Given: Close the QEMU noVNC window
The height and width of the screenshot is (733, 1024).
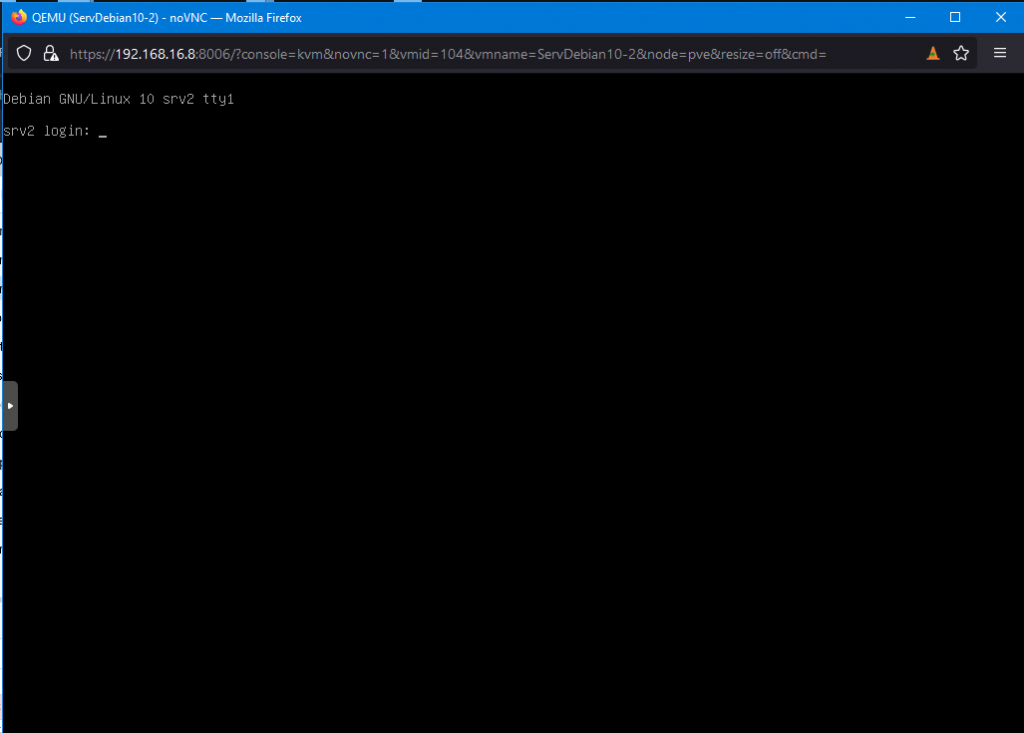Looking at the screenshot, I should click(x=1001, y=17).
